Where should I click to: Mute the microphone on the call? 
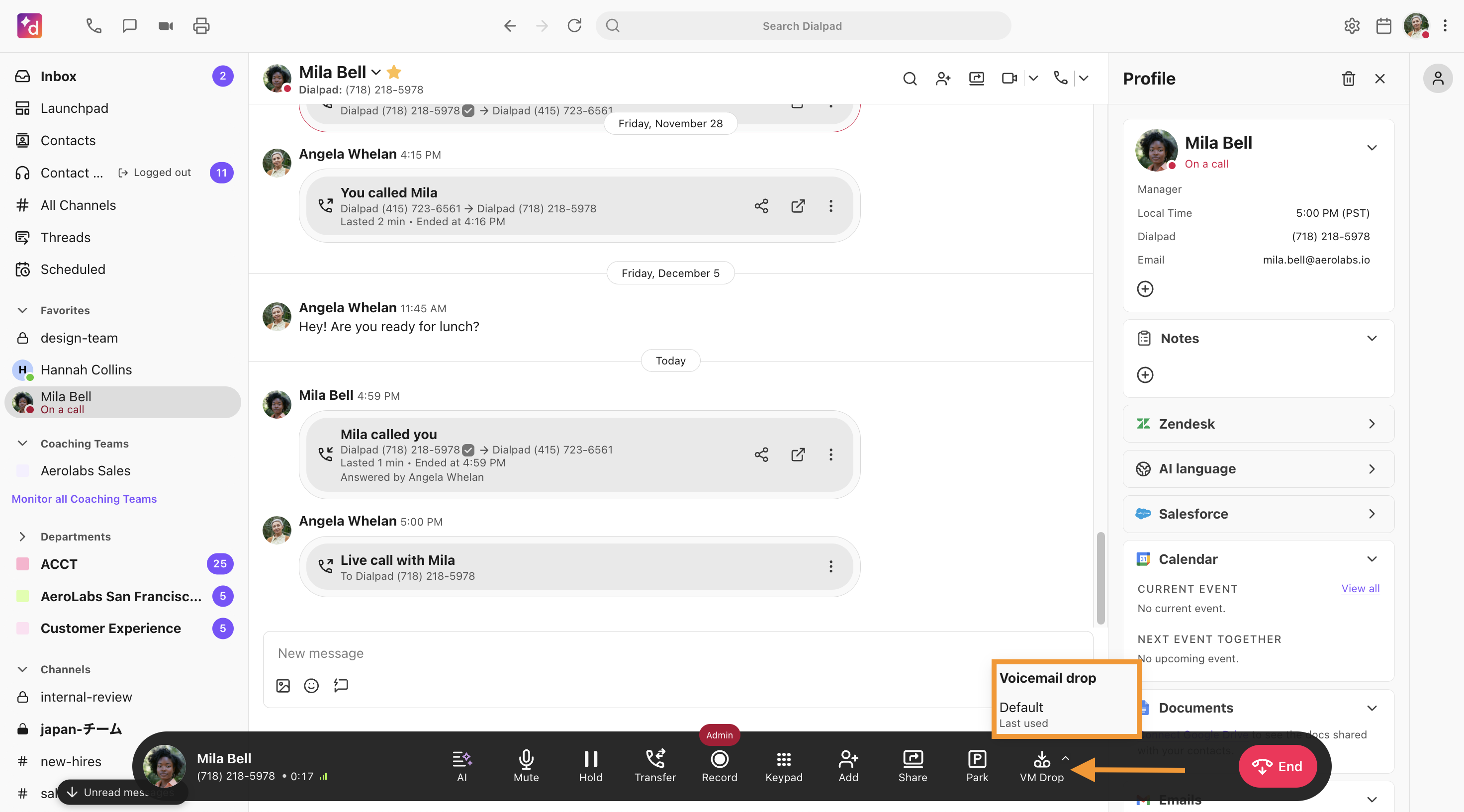526,766
